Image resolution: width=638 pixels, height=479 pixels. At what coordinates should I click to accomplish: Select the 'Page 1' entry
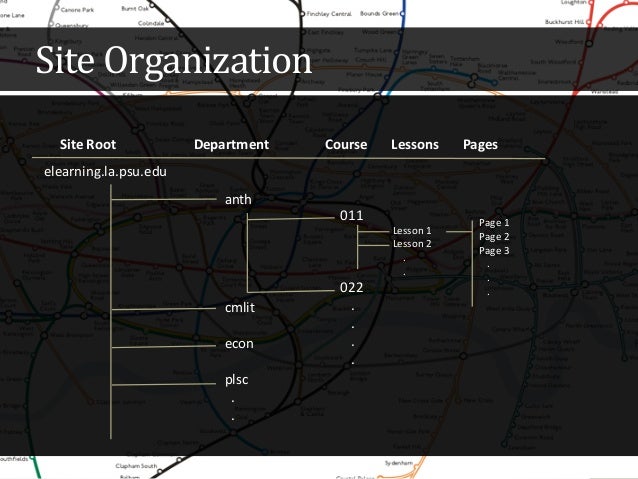pos(494,223)
